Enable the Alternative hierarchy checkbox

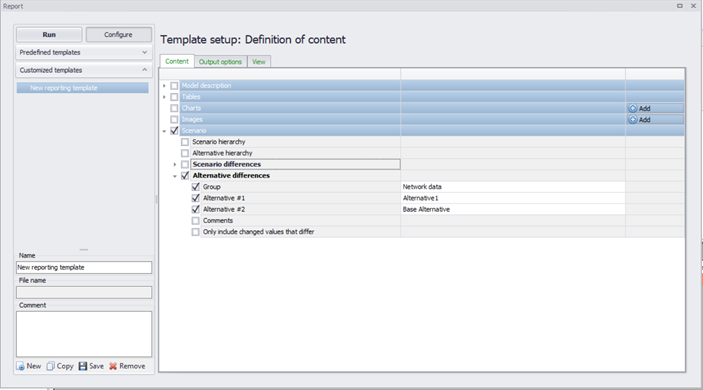(x=185, y=153)
